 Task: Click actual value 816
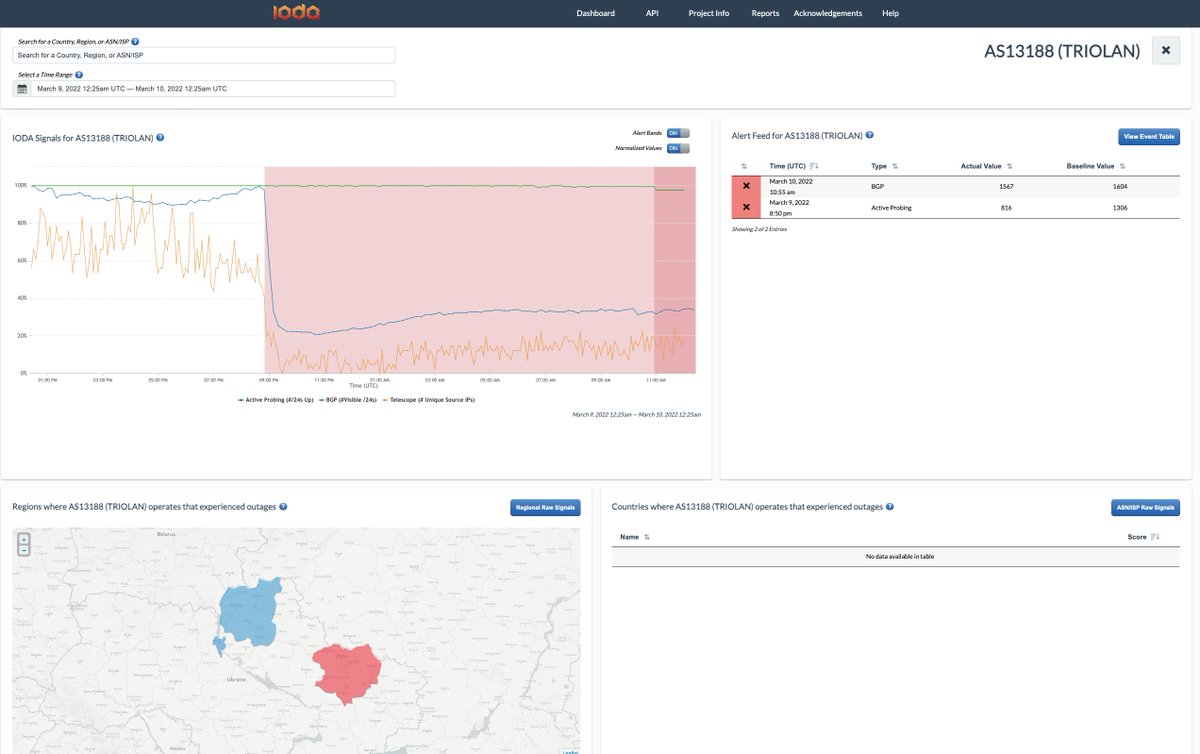click(1005, 208)
